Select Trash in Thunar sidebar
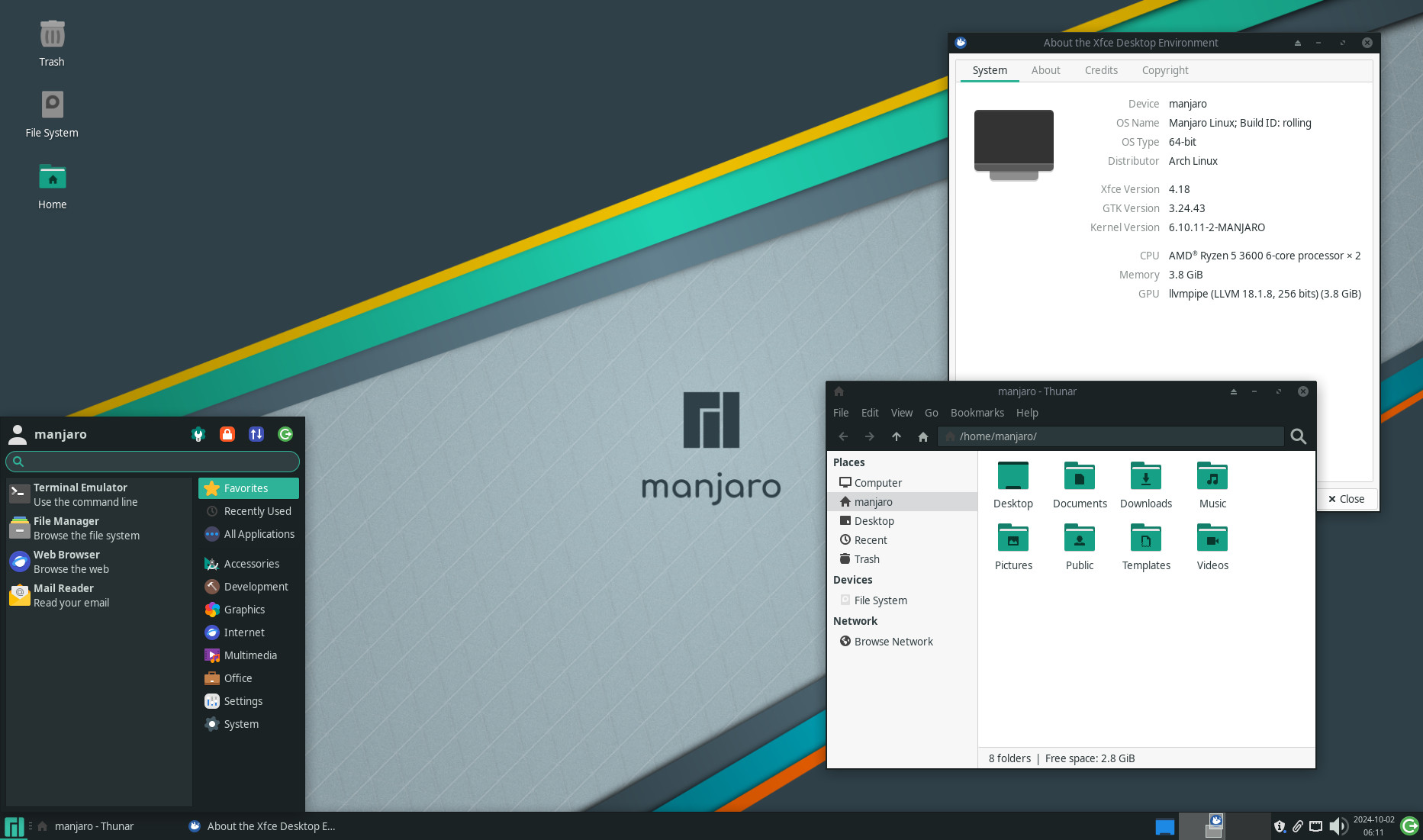The width and height of the screenshot is (1423, 840). point(902,559)
